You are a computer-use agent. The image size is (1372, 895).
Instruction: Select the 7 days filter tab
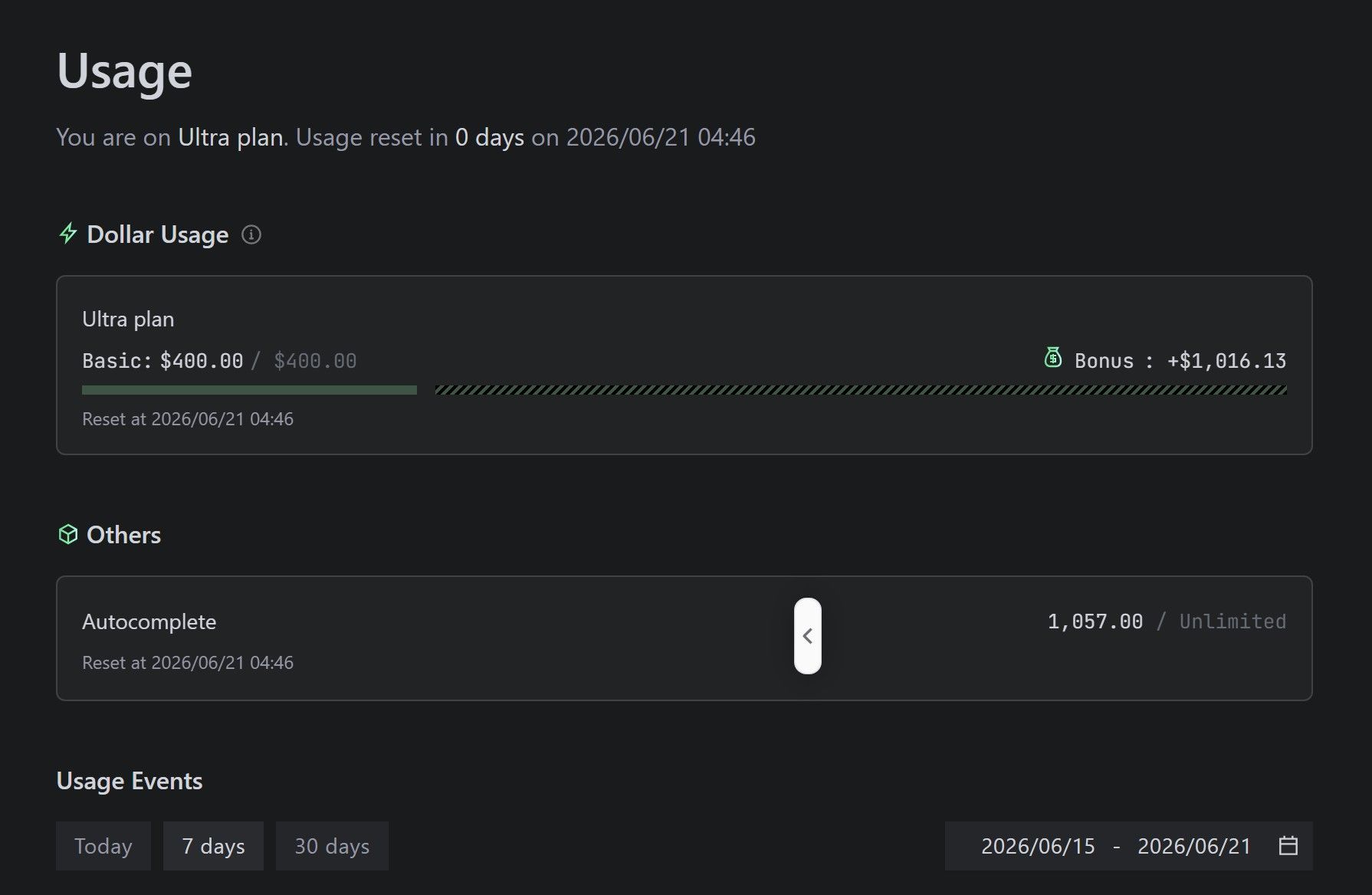tap(213, 846)
